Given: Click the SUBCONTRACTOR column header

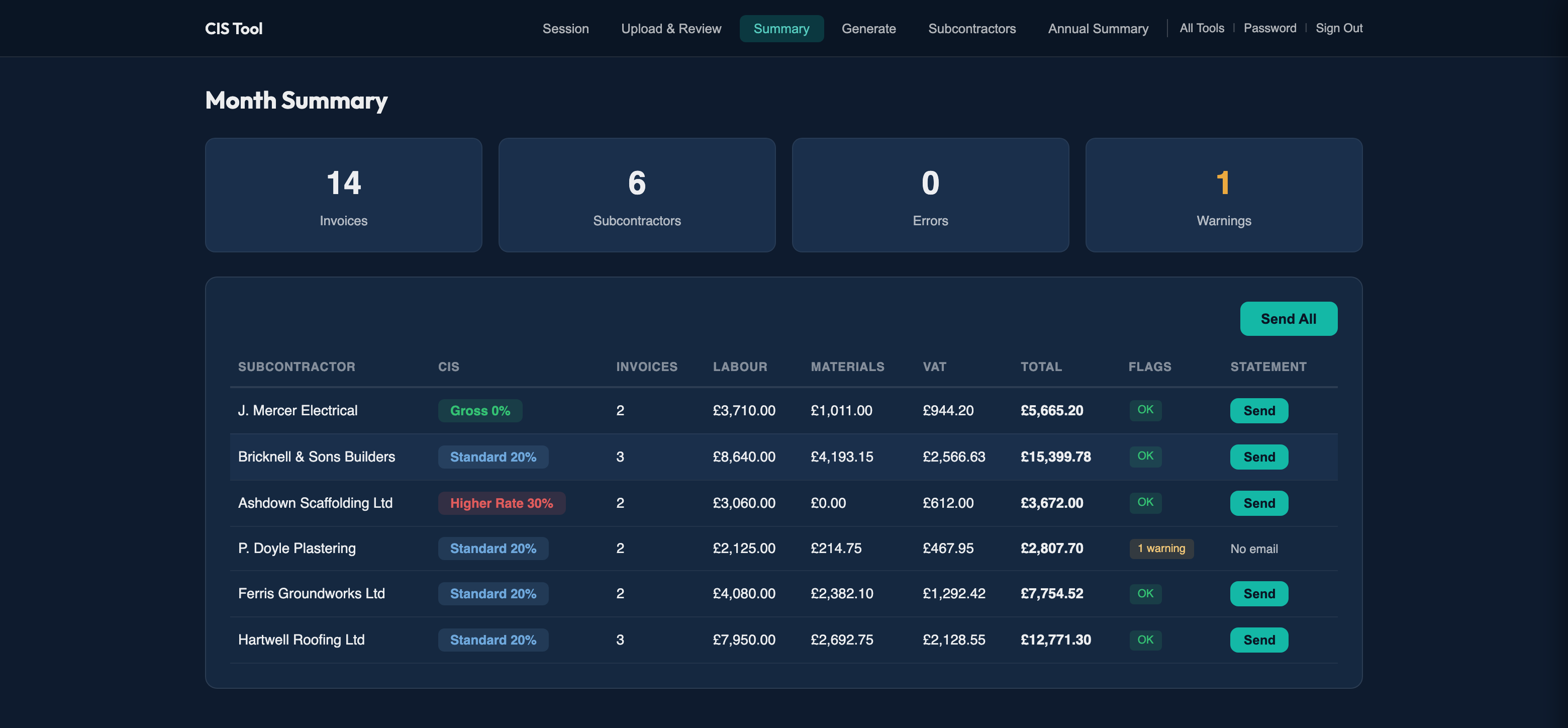Looking at the screenshot, I should [297, 367].
